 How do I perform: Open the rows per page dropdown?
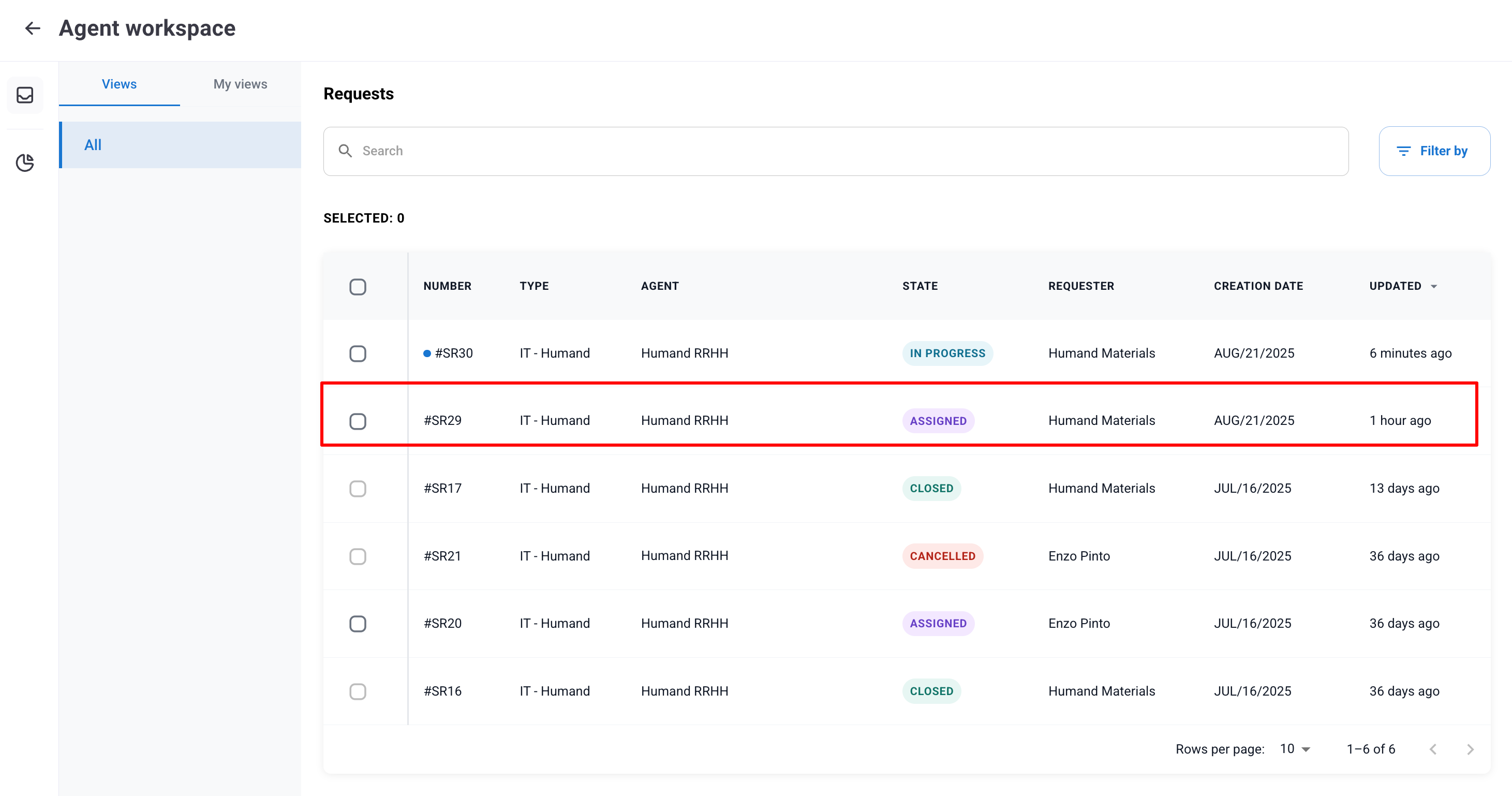coord(1295,749)
